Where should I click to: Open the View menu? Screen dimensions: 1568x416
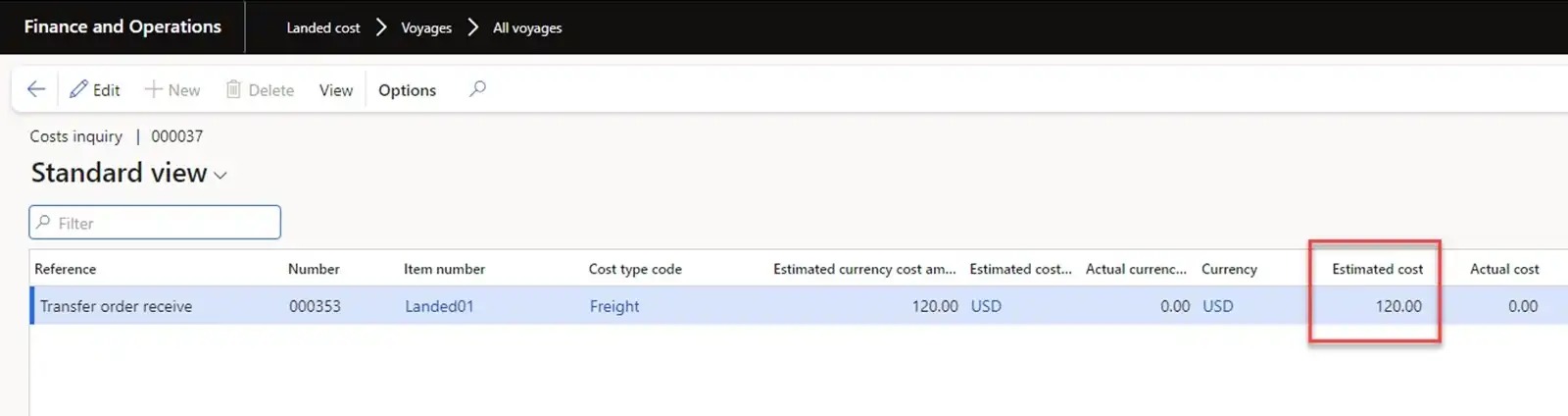[335, 90]
